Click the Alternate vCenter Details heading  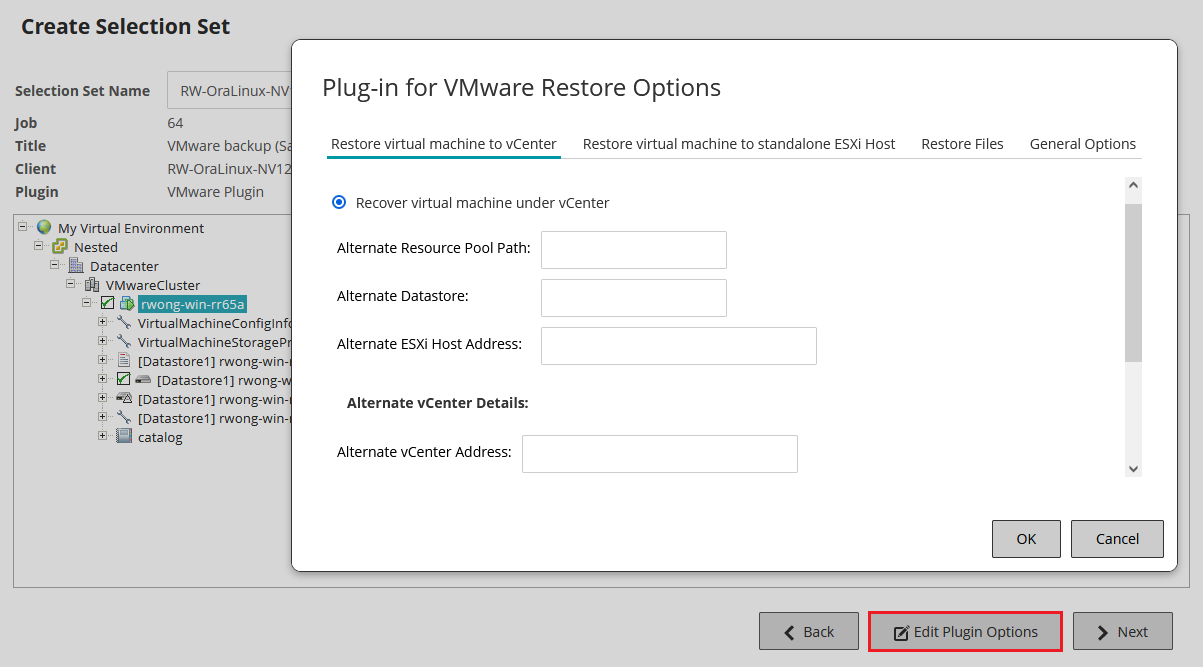437,403
